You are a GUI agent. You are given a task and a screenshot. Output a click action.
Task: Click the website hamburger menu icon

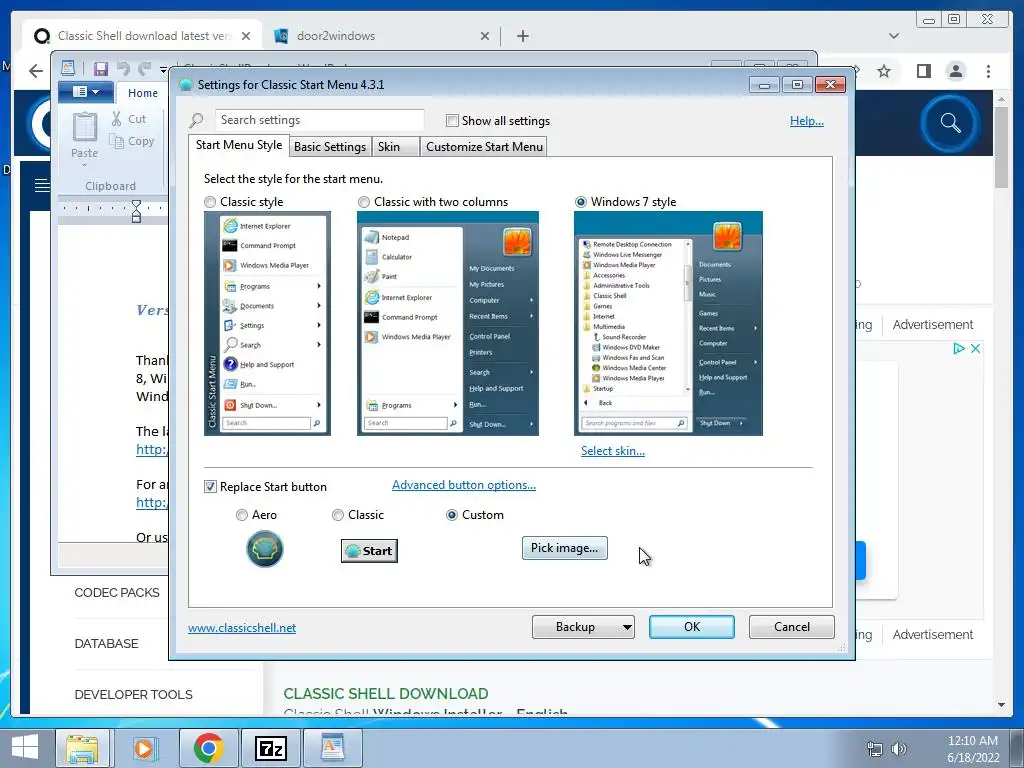pos(42,185)
